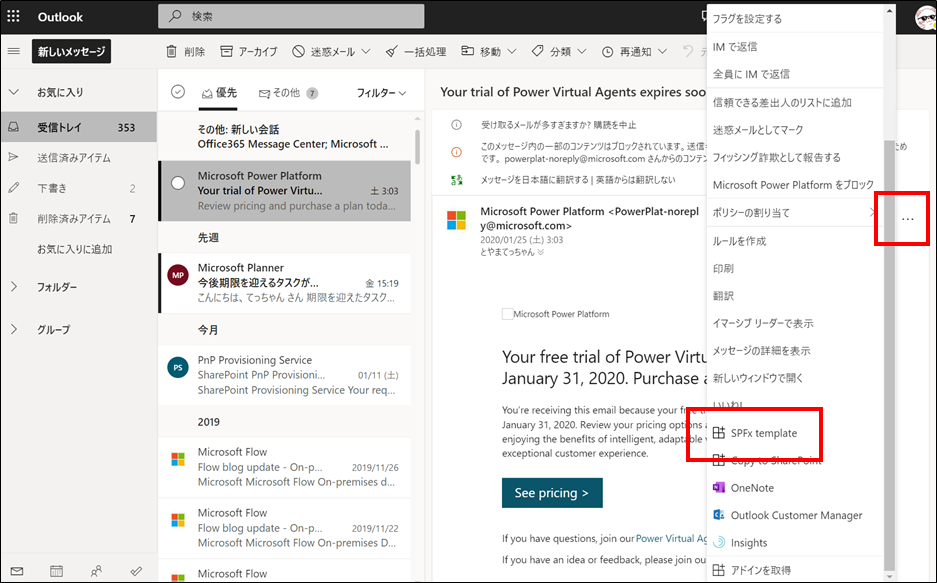937x583 pixels.
Task: Click the context menu vertical scrollbar
Action: coord(889,356)
